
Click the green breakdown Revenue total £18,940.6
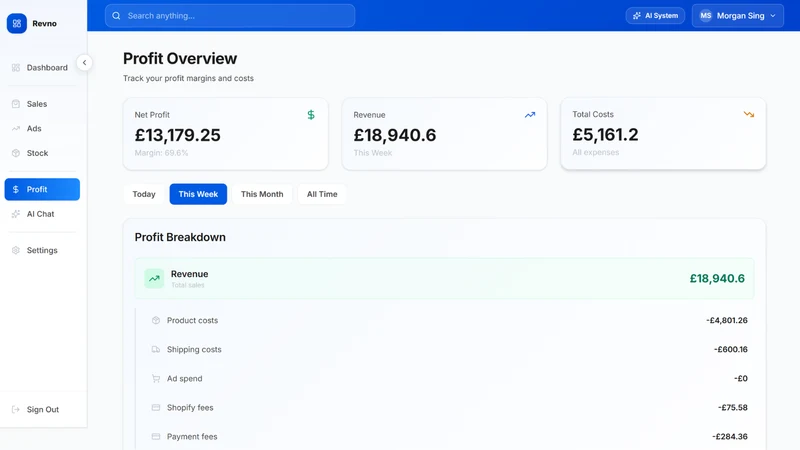point(717,279)
